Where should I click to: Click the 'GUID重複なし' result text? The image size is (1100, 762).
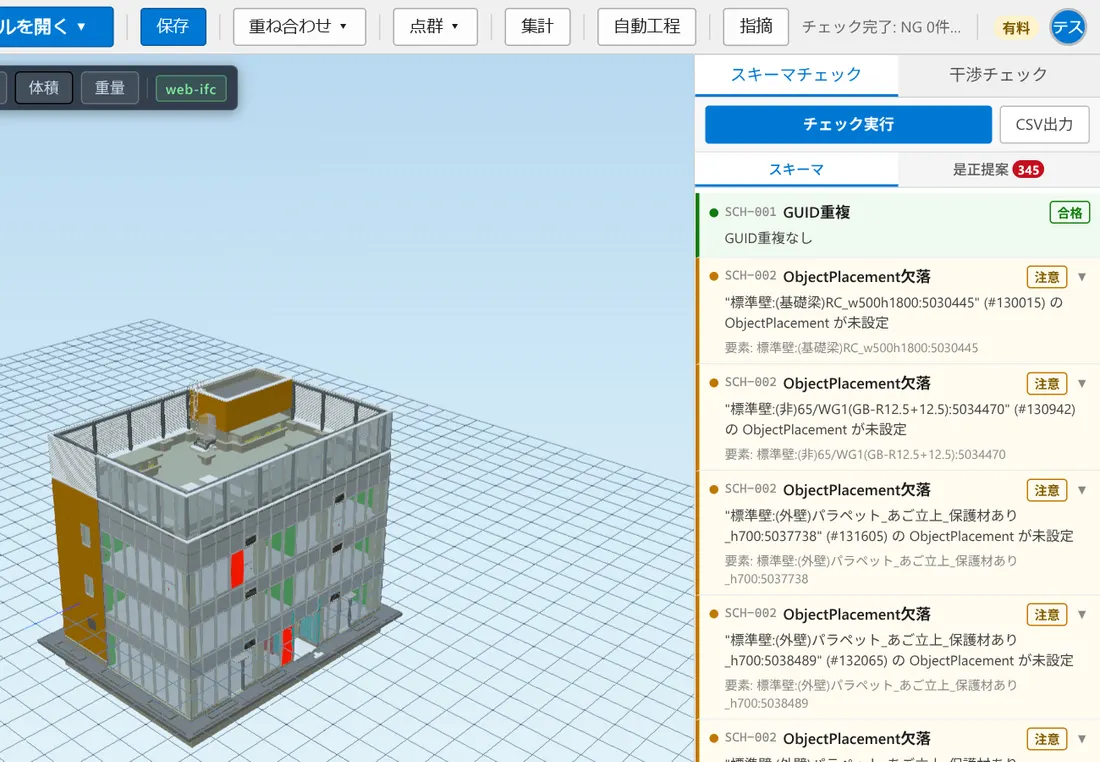(768, 239)
